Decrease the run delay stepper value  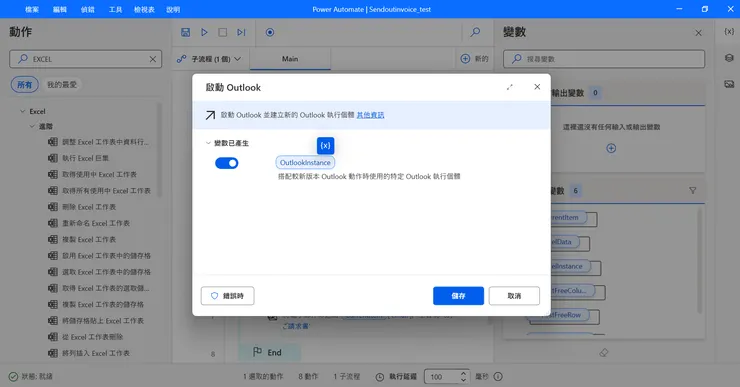point(463,379)
